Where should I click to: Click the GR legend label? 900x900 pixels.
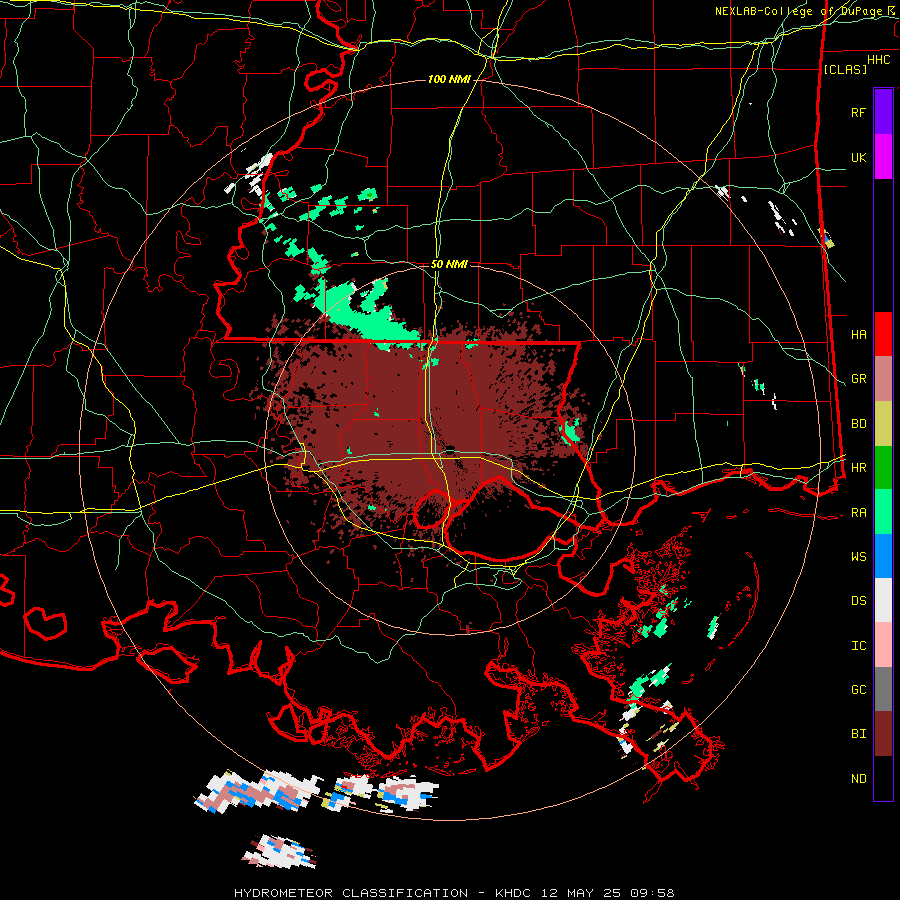[x=858, y=379]
